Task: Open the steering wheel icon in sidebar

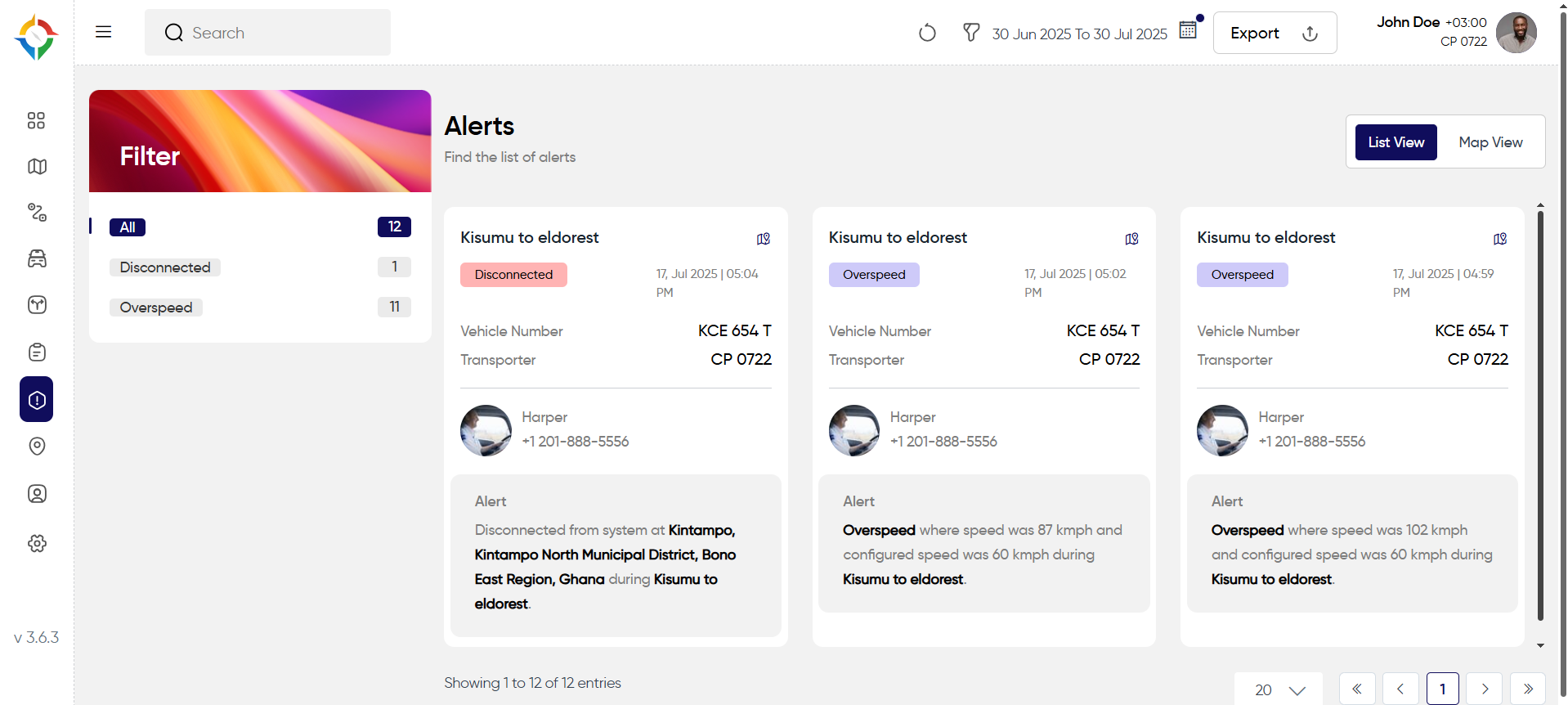Action: 37,305
